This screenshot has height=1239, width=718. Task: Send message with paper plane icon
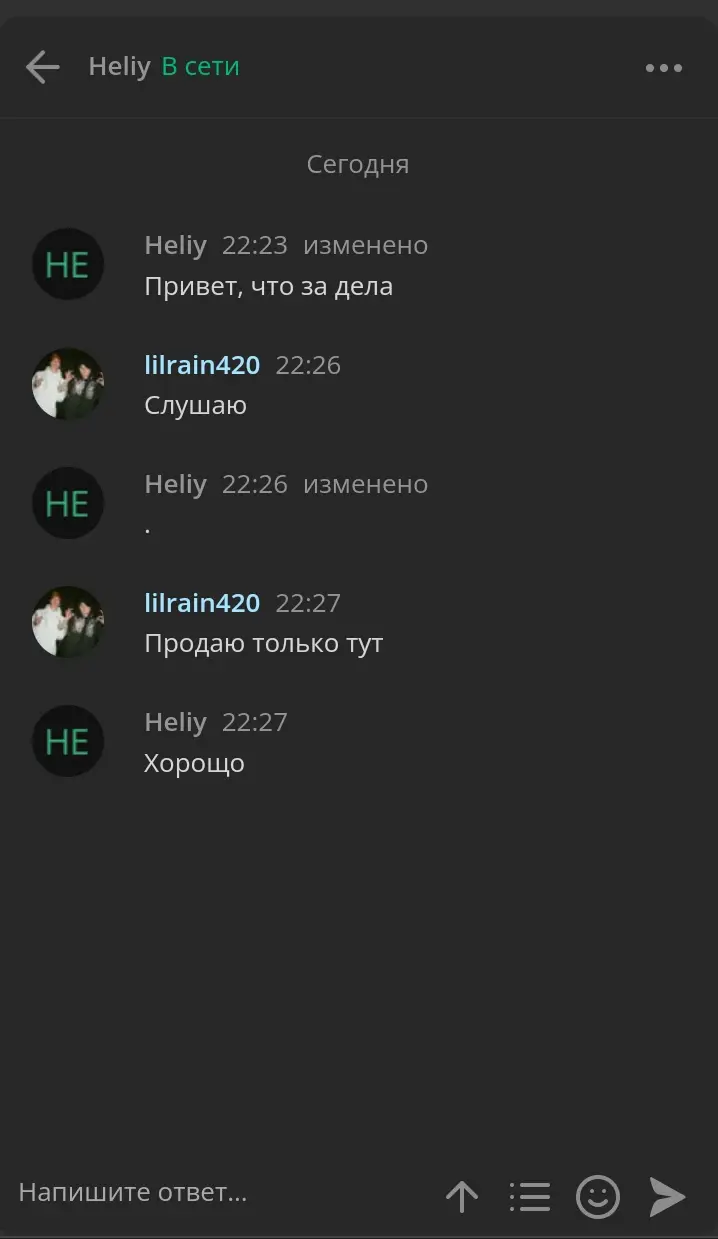pos(667,1196)
